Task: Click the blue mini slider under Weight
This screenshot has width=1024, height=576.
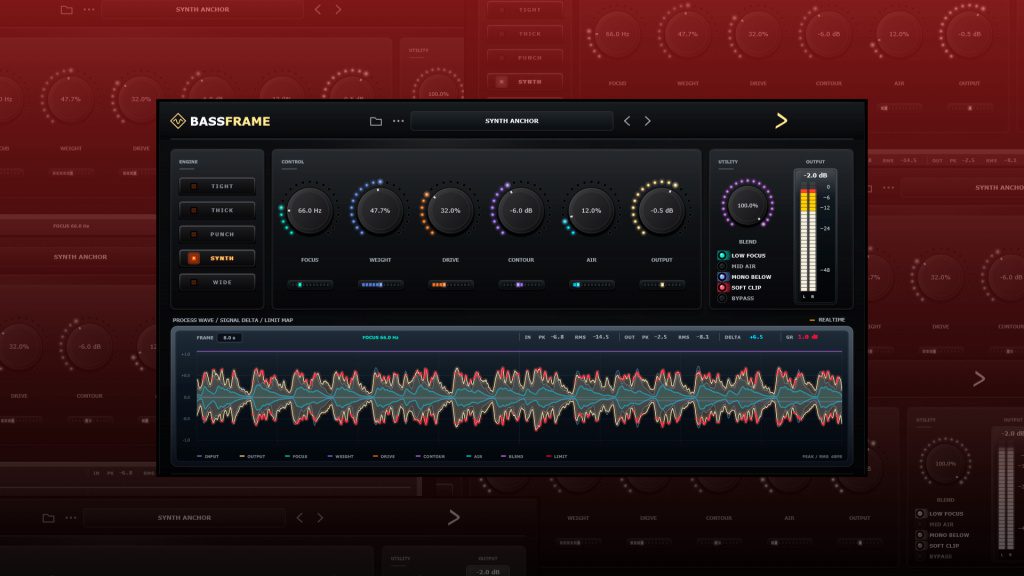Action: (x=380, y=285)
